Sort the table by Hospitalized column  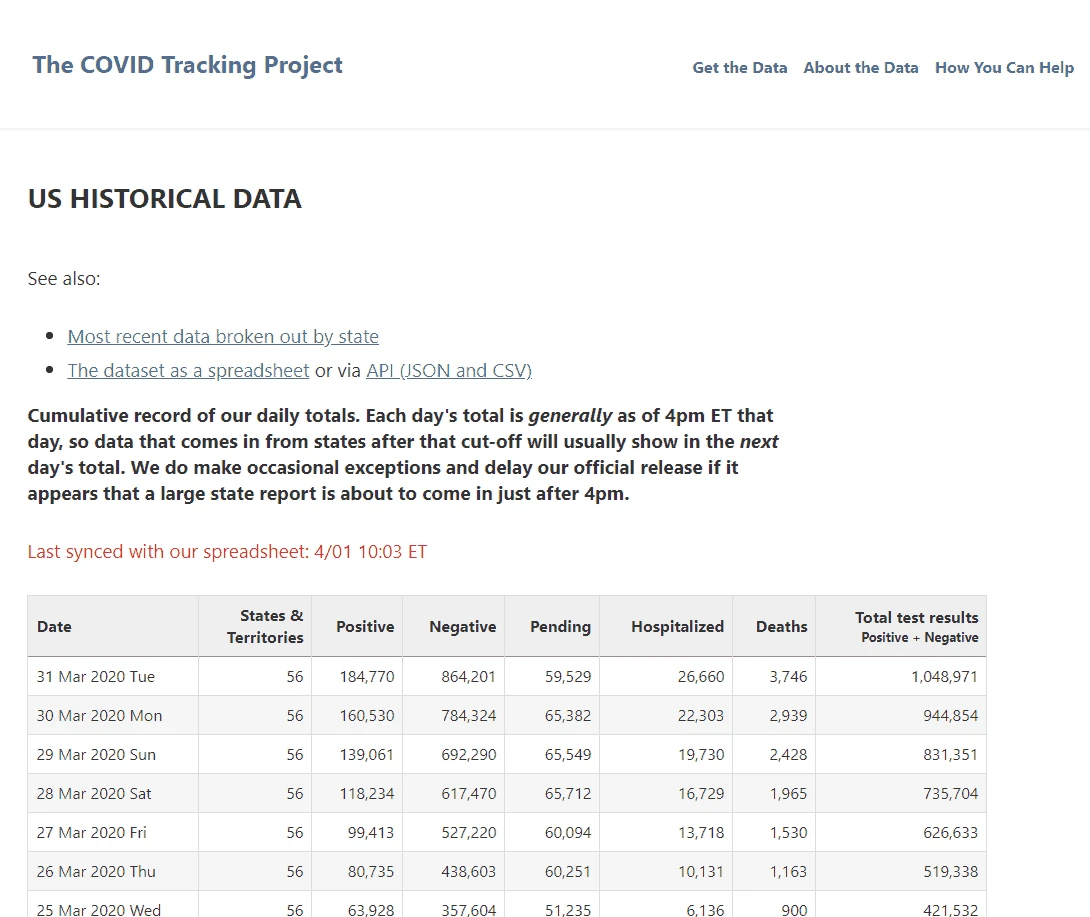pos(677,626)
